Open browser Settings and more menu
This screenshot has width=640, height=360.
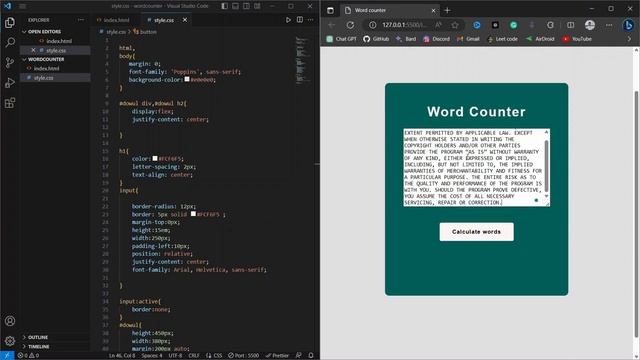(609, 25)
